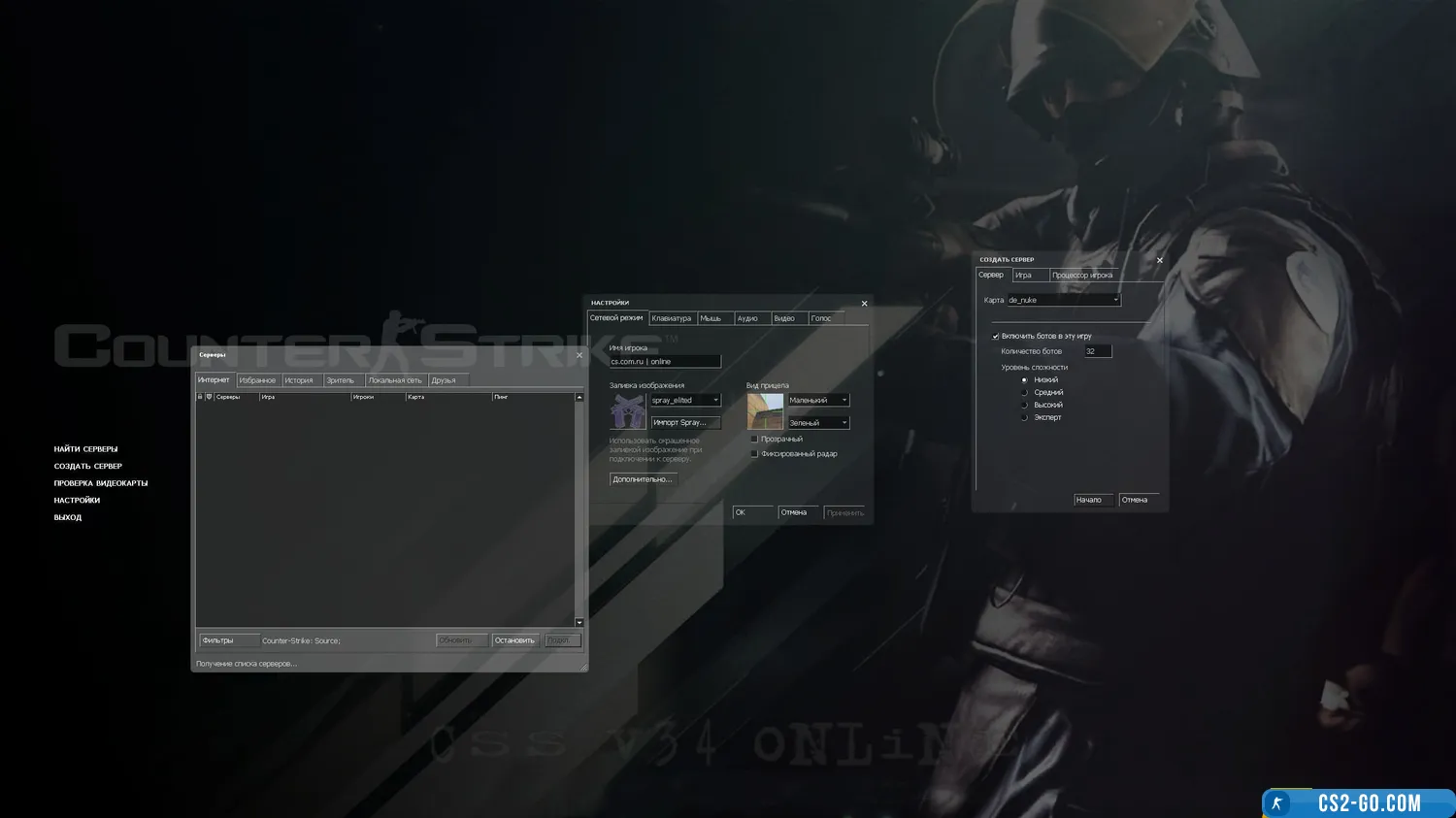The height and width of the screenshot is (818, 1456).
Task: Click the crosshair preview thumbnail
Action: pyautogui.click(x=765, y=412)
